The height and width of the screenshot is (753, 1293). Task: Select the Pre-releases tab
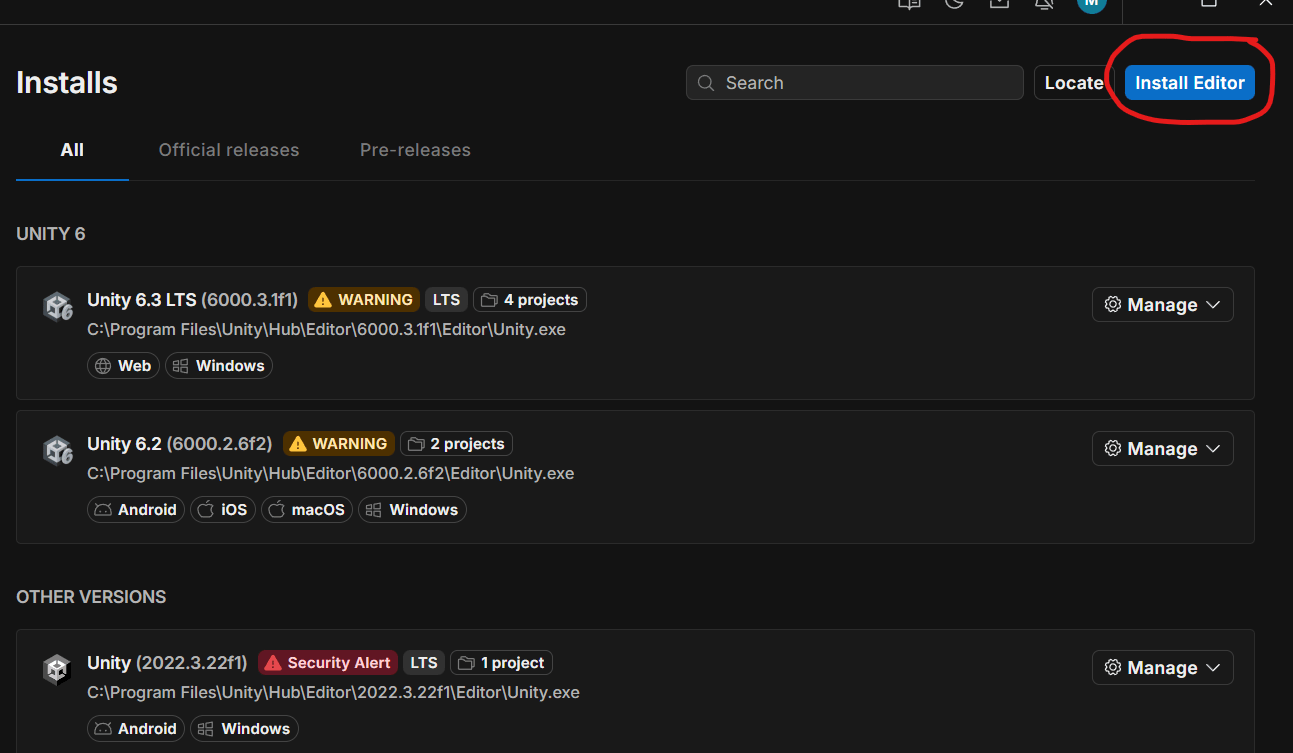point(415,150)
